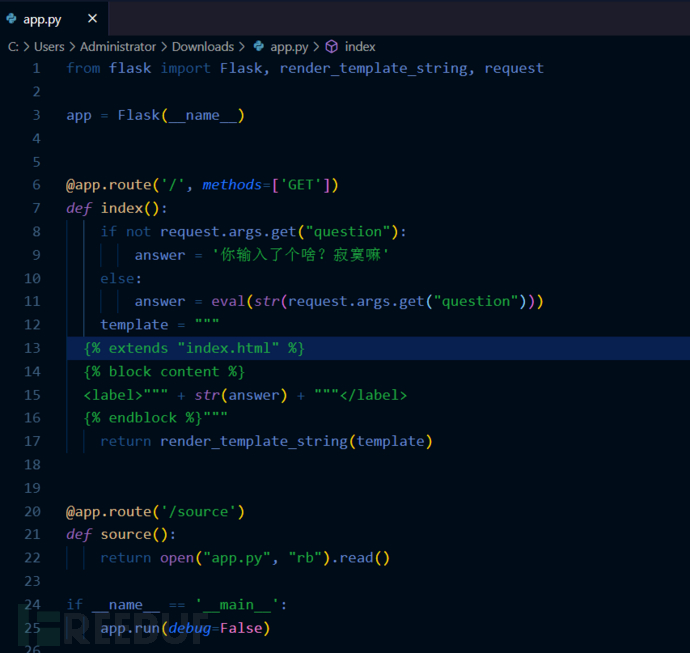Click 'template' variable on line 12
The image size is (690, 653).
[134, 325]
